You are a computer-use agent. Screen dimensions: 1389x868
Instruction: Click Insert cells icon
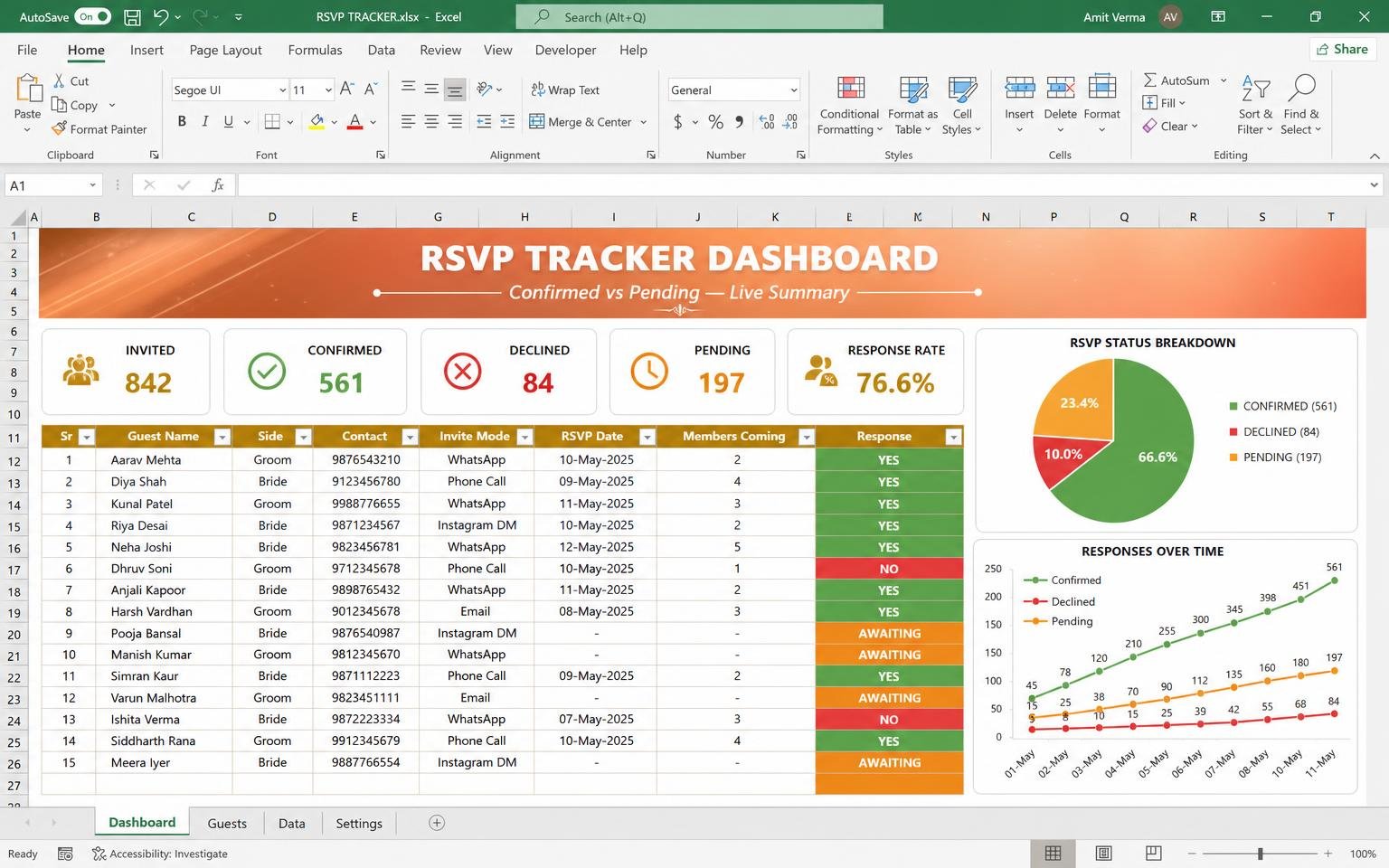1019,88
